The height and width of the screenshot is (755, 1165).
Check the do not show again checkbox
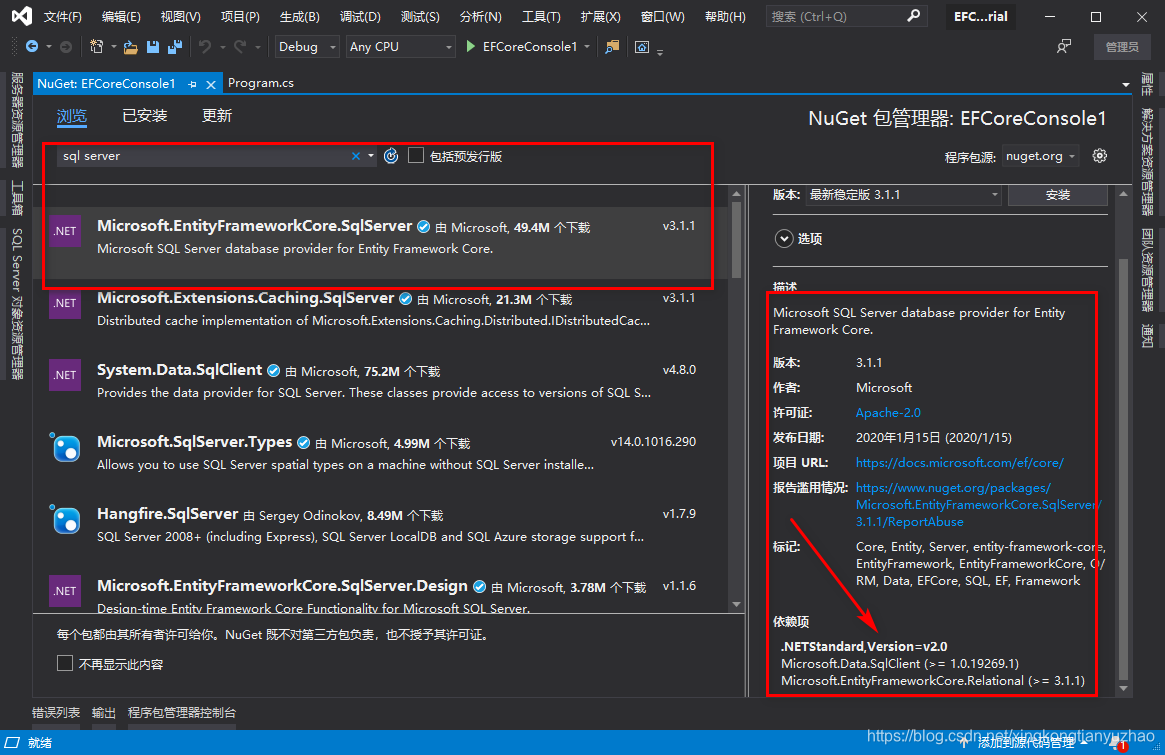(65, 664)
